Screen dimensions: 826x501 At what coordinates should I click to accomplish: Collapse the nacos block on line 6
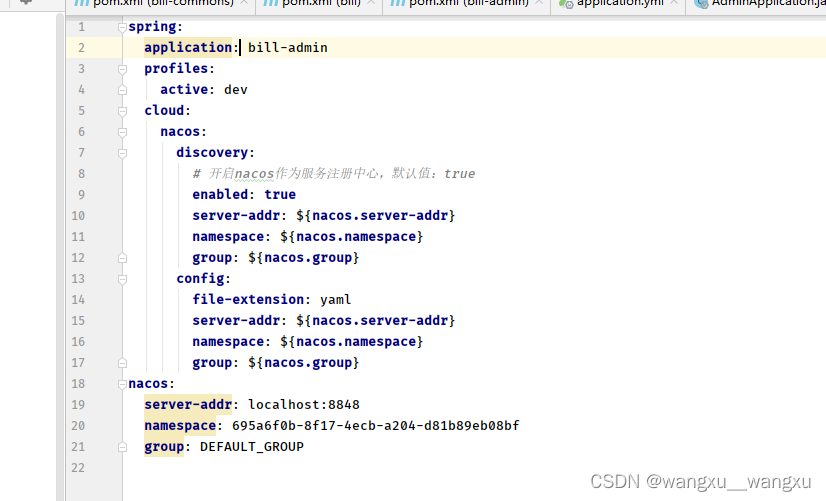click(x=122, y=132)
